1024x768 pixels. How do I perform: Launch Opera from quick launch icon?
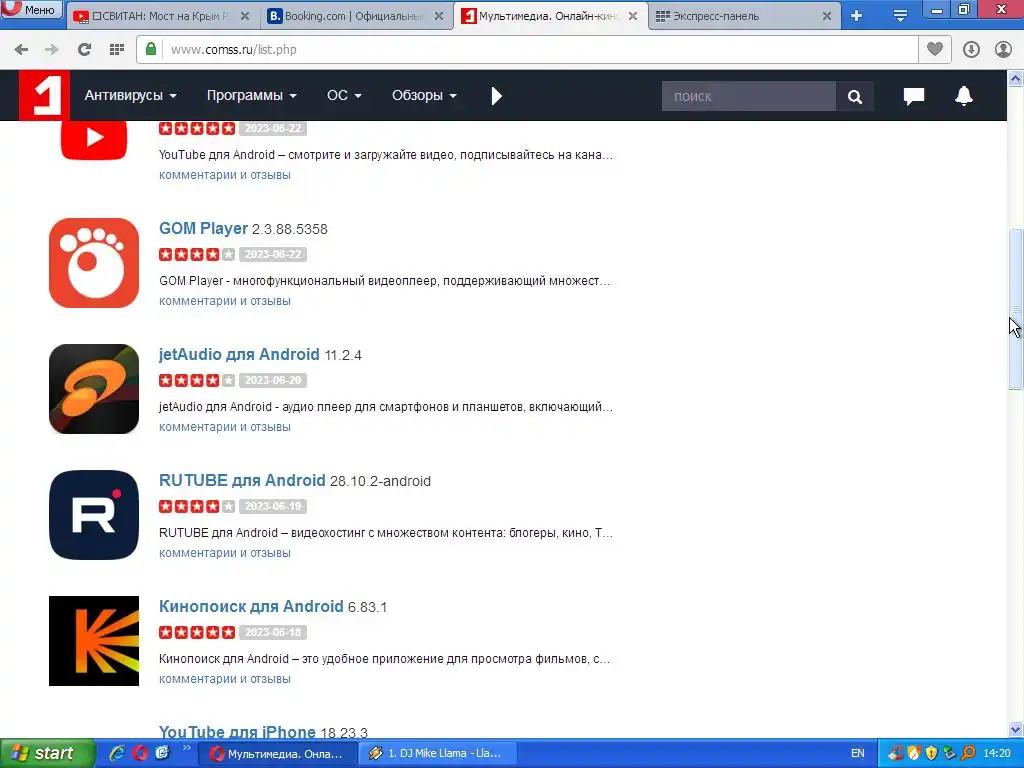(140, 753)
